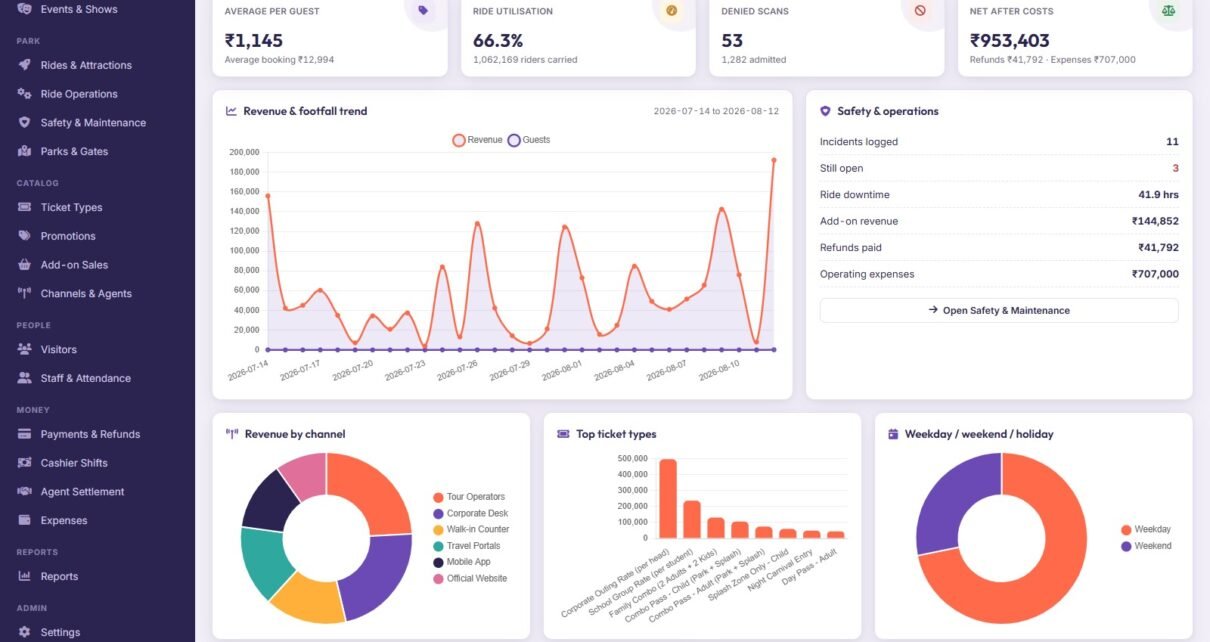Viewport: 1210px width, 642px height.
Task: Toggle Weekend in the donut legend
Action: [x=1146, y=546]
